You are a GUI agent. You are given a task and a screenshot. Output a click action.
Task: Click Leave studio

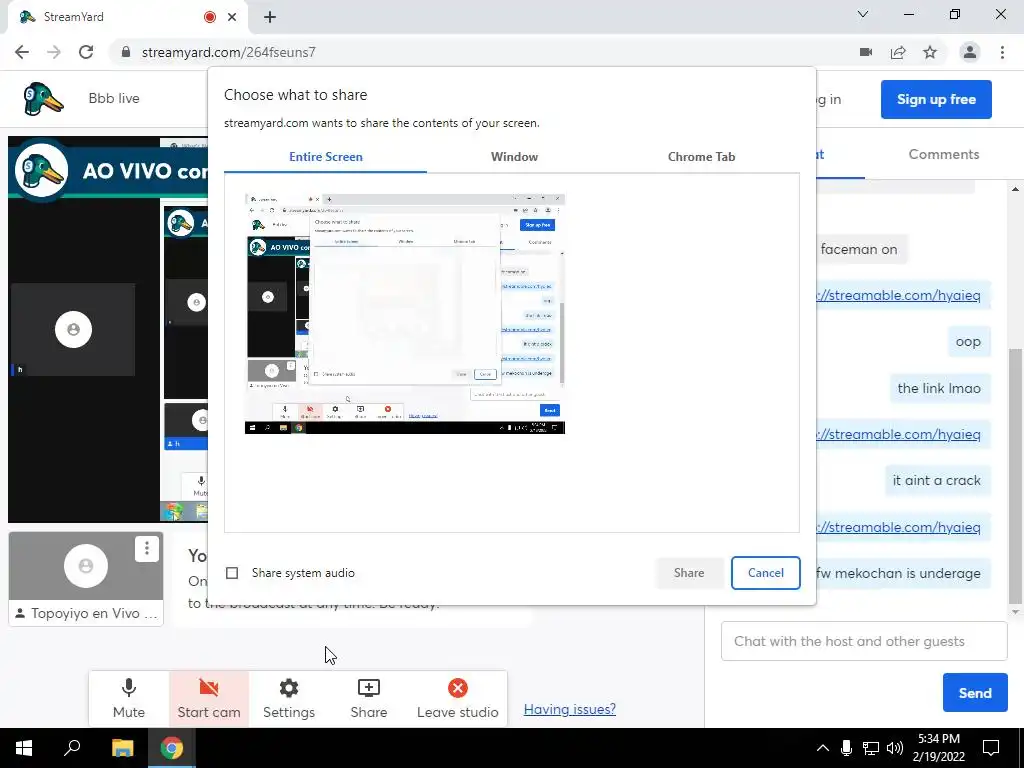(x=458, y=698)
